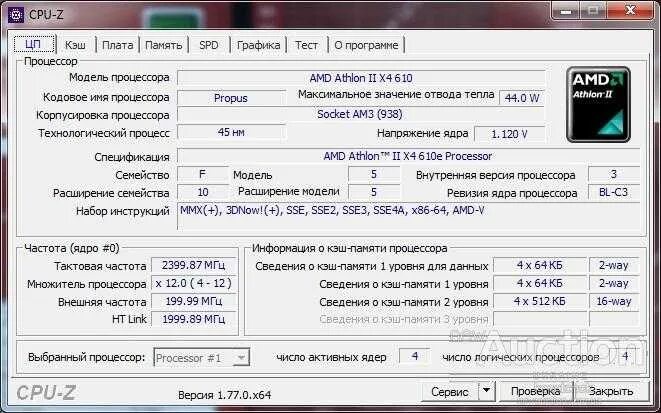
Task: Click the multiplier value x 12.0 ( 4 - 12 )
Action: [193, 283]
